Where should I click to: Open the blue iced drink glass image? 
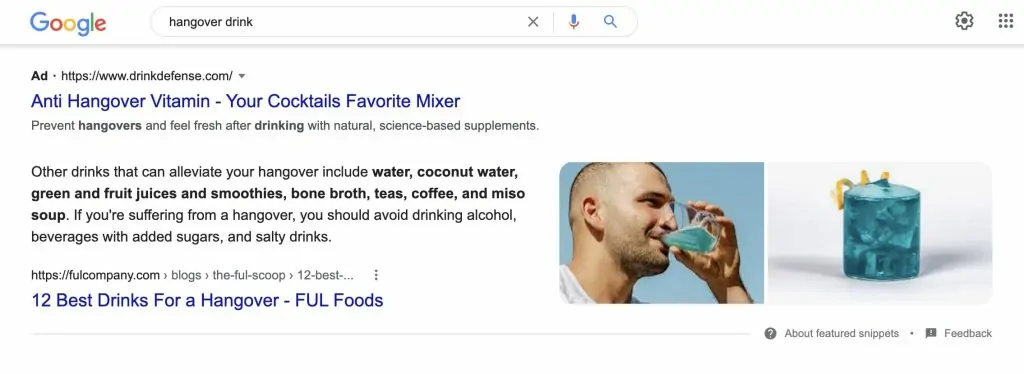click(x=880, y=233)
